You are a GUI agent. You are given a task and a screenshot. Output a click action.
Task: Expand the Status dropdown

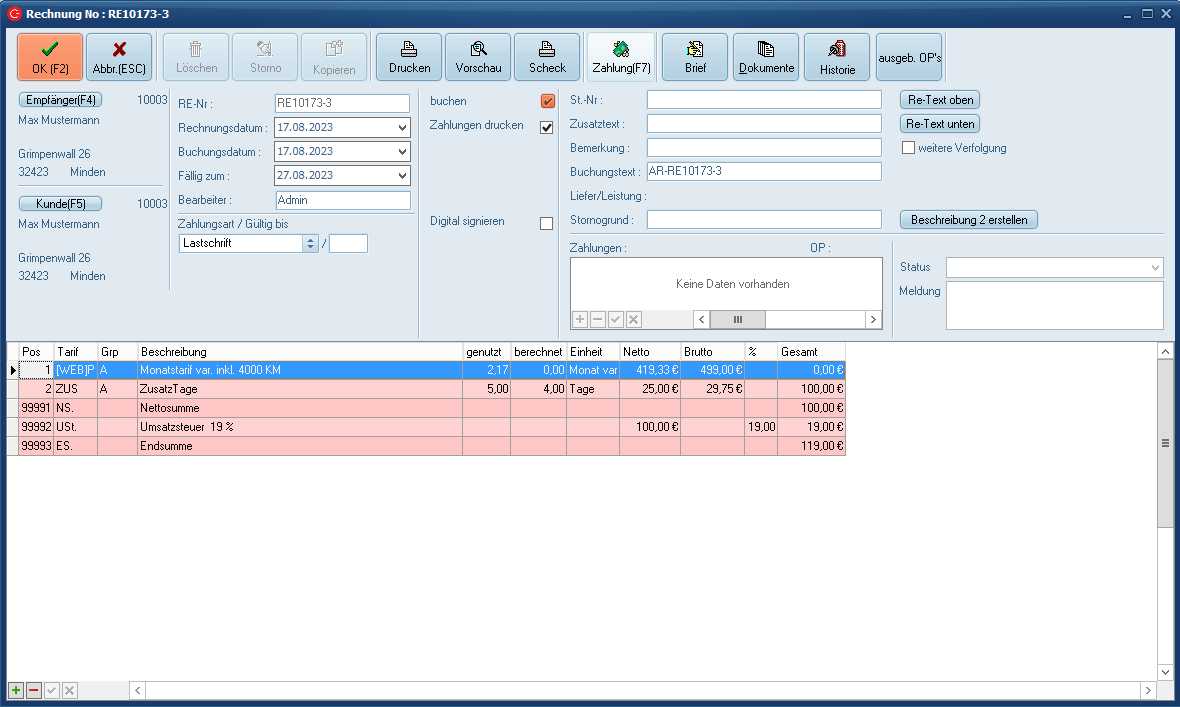1156,268
